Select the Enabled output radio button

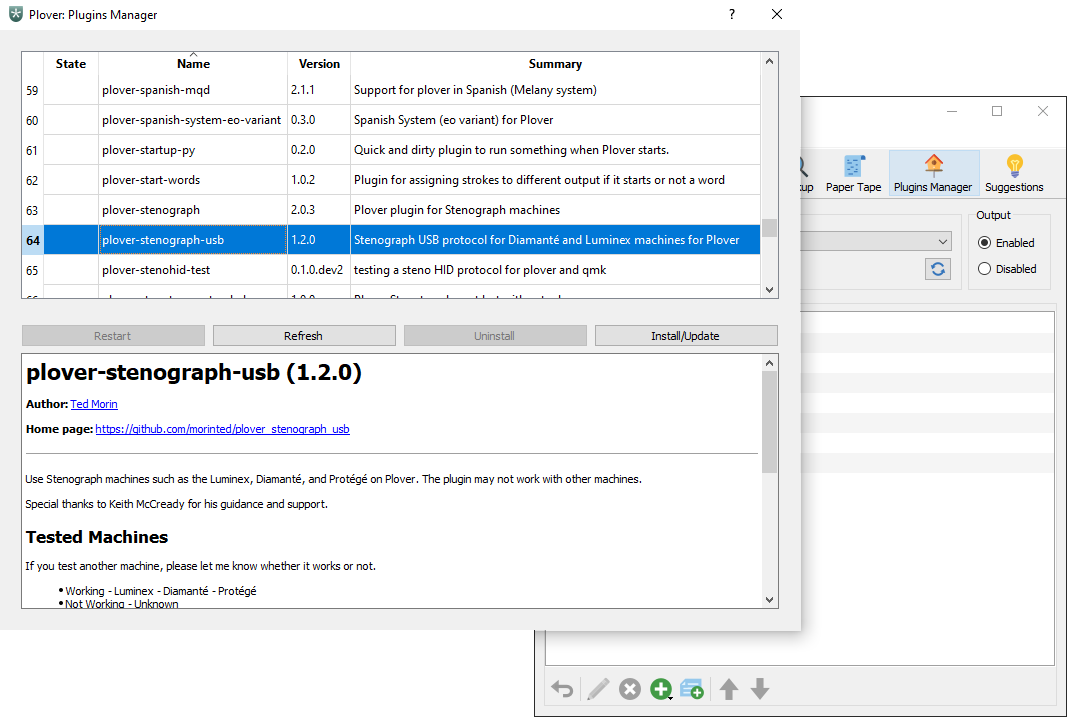pos(985,243)
